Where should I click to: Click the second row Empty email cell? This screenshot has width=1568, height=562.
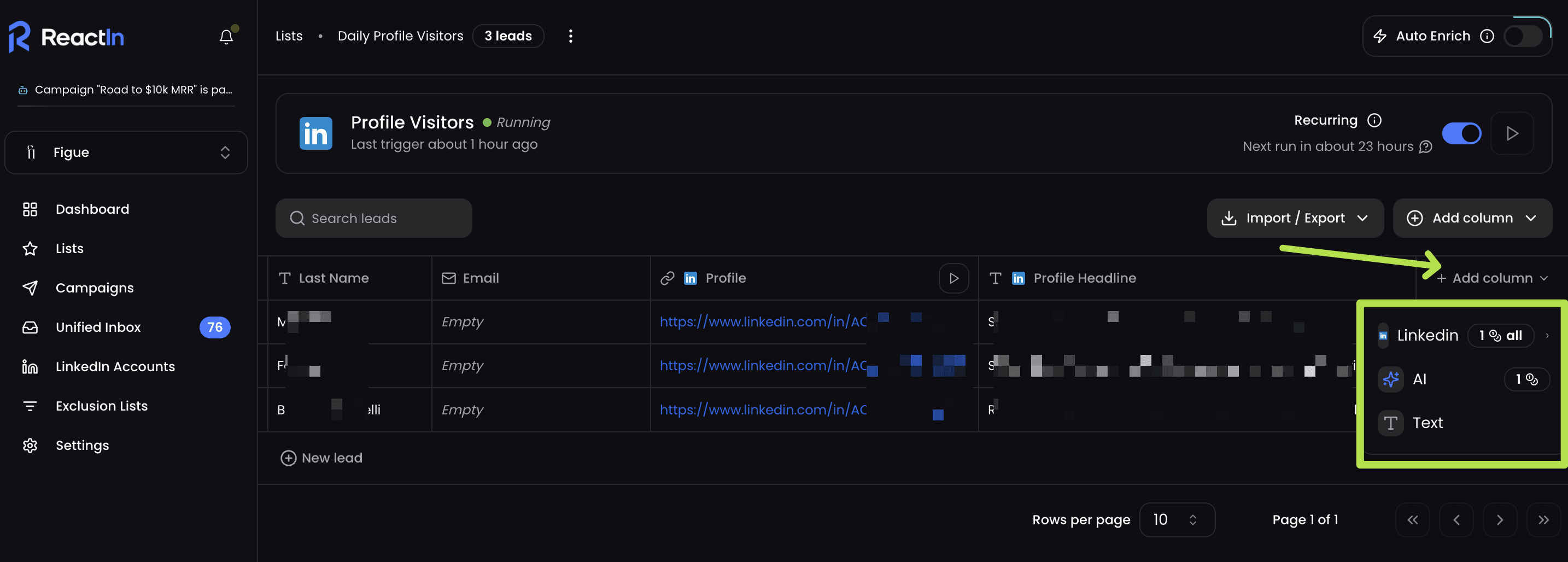[541, 365]
